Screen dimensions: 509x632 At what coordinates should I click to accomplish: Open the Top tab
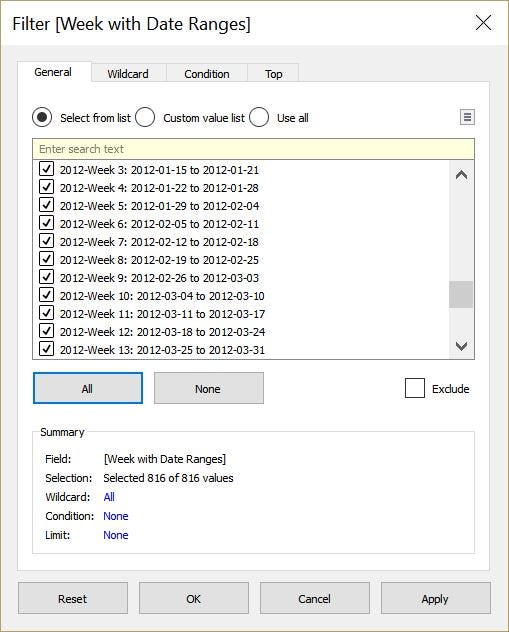point(274,74)
